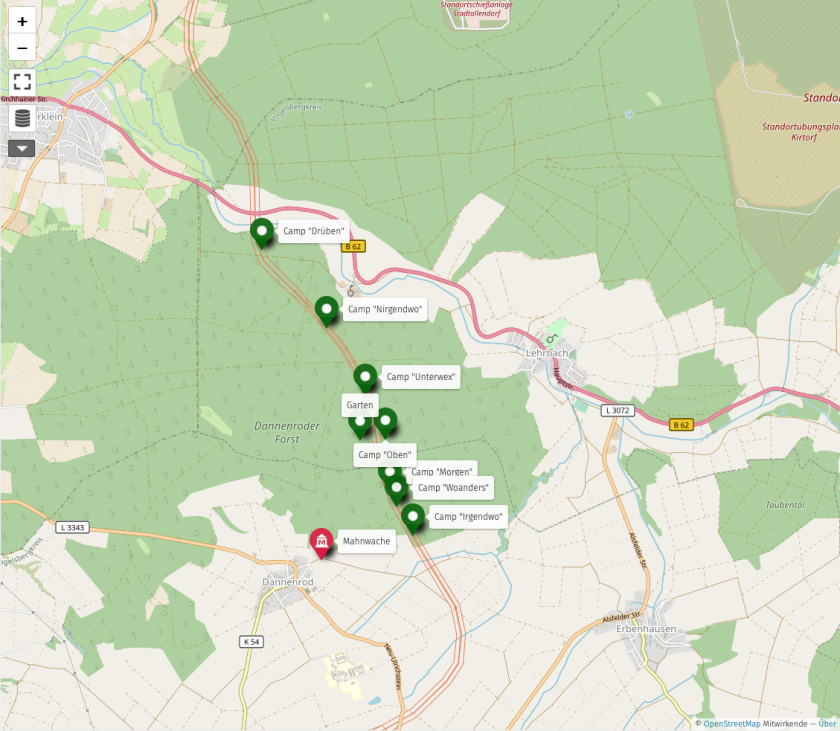Screen dimensions: 840x731
Task: Click the Camp "Nirgendwo" label
Action: coord(385,310)
